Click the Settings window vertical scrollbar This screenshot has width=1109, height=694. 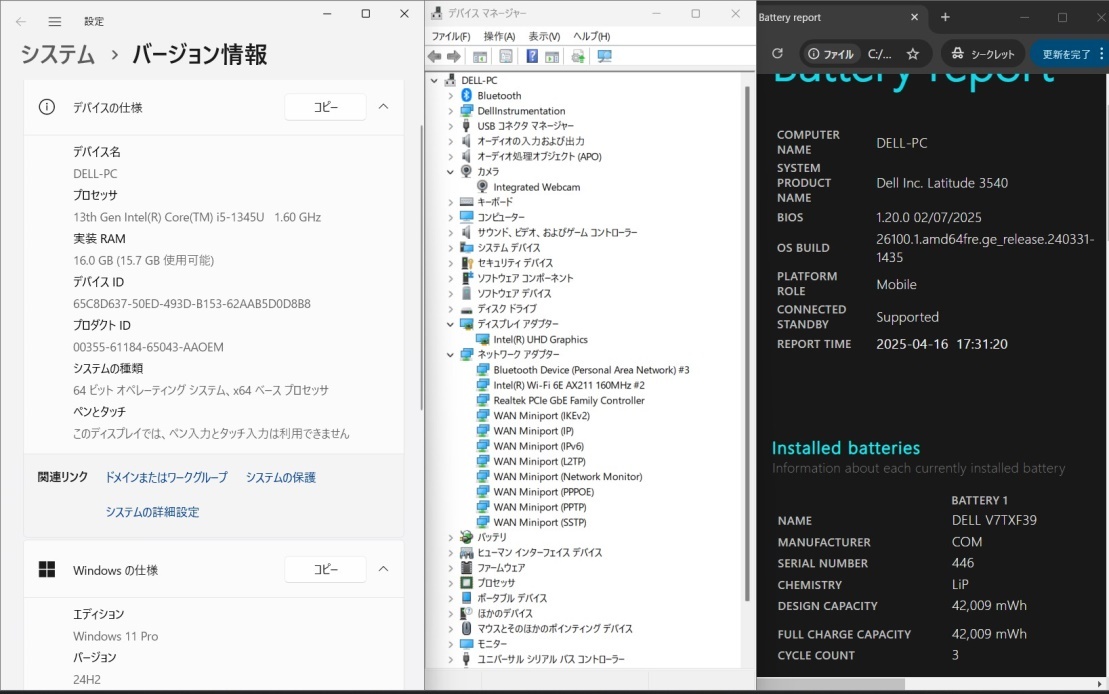pyautogui.click(x=421, y=269)
